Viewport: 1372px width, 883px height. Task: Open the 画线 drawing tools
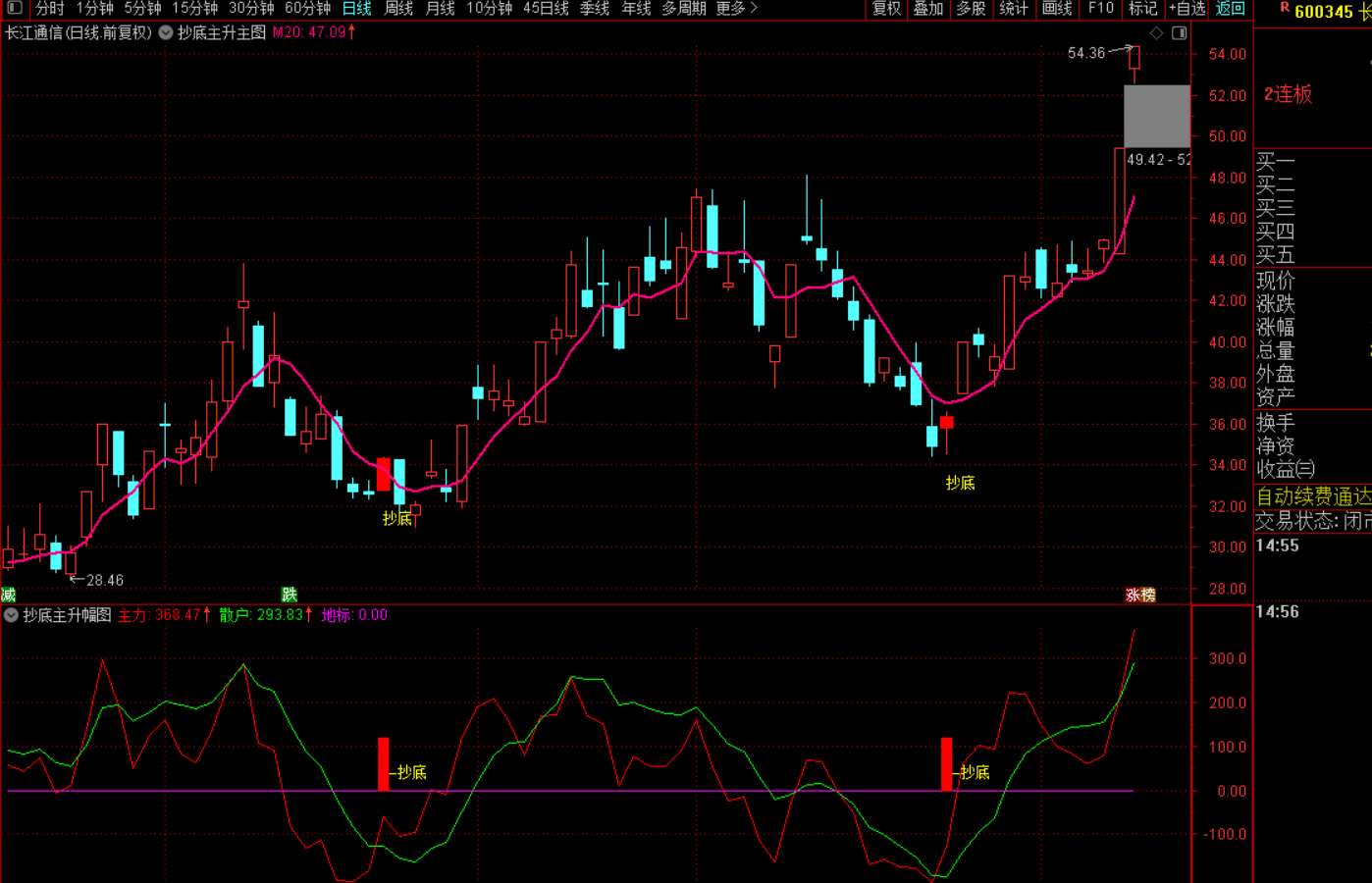tap(1057, 9)
